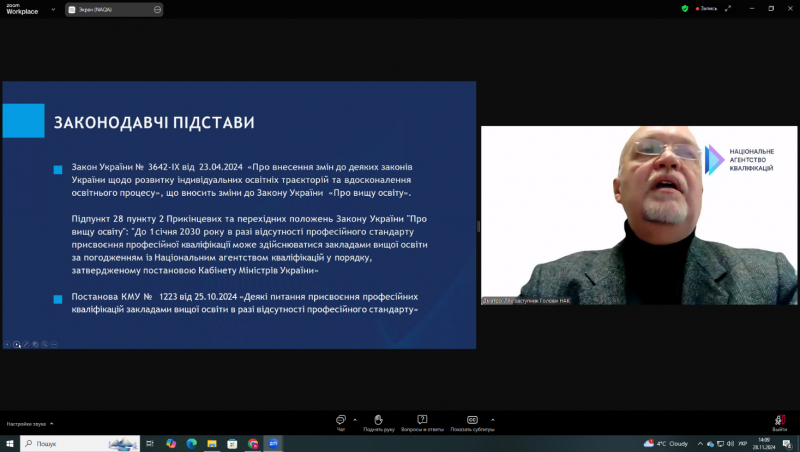Go to the previous slide arrow
The width and height of the screenshot is (800, 452).
coord(7,344)
